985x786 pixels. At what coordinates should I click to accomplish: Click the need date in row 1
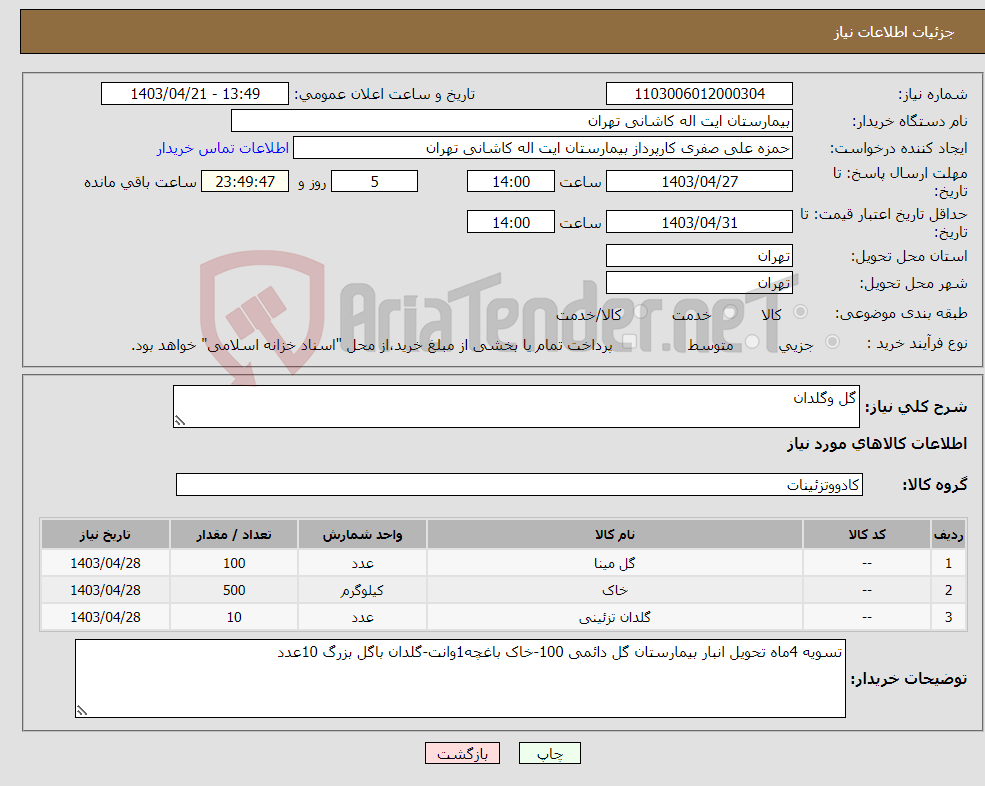coord(105,564)
